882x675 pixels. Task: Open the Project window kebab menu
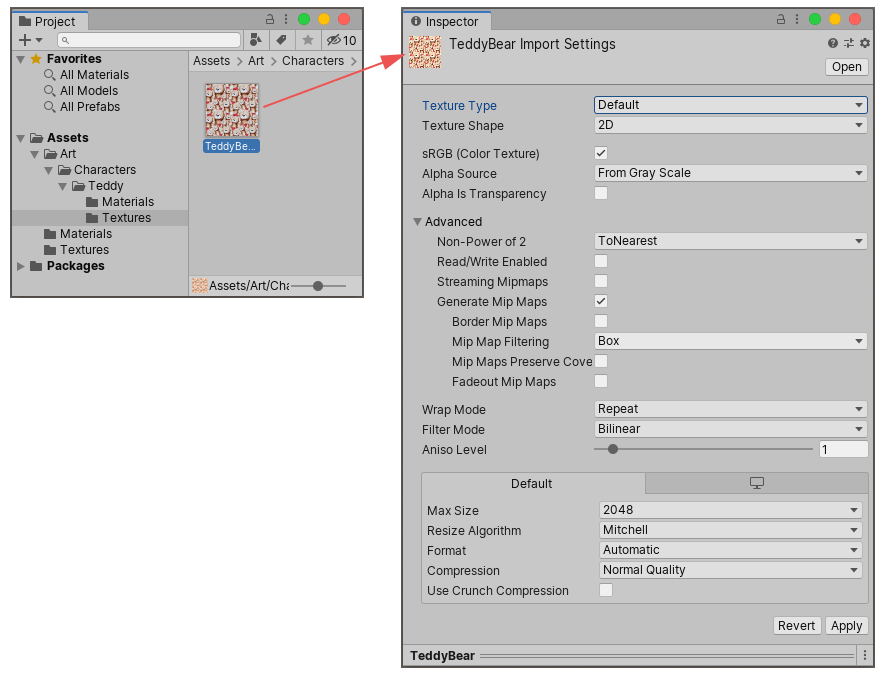287,19
